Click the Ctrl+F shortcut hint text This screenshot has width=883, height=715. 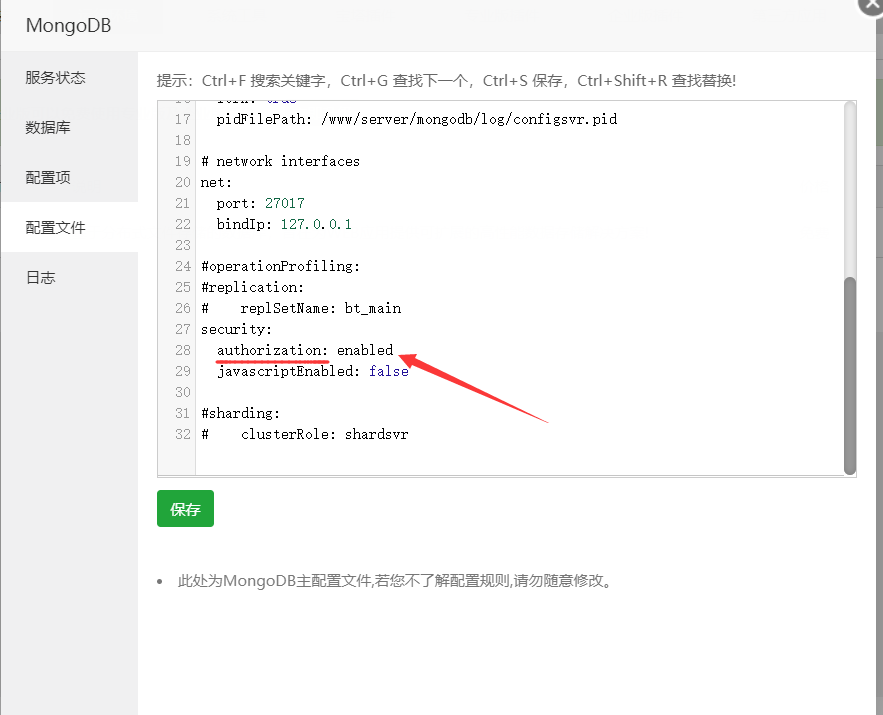pos(264,81)
